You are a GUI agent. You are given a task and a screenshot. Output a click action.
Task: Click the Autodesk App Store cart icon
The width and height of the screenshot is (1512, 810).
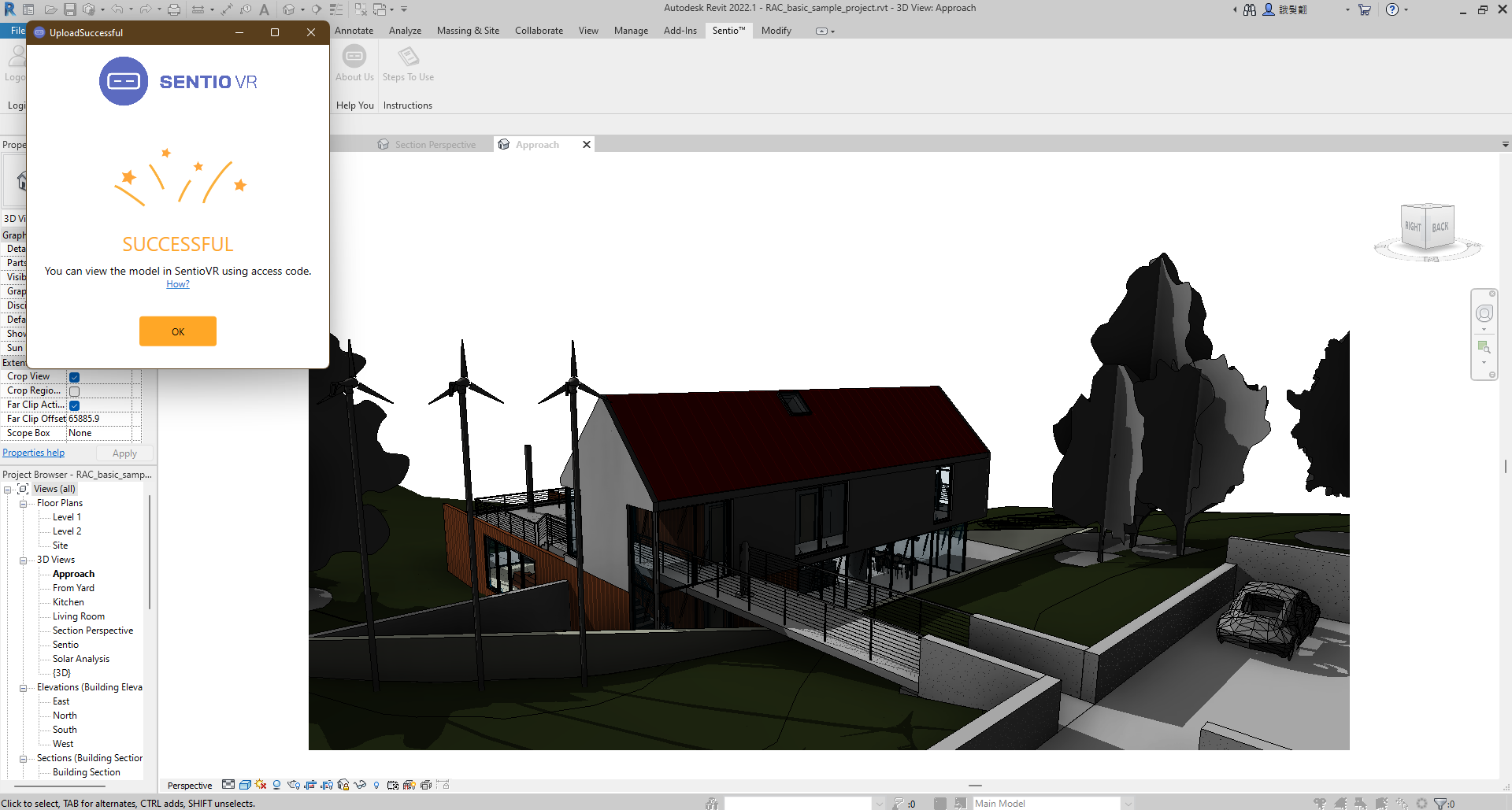click(1365, 9)
